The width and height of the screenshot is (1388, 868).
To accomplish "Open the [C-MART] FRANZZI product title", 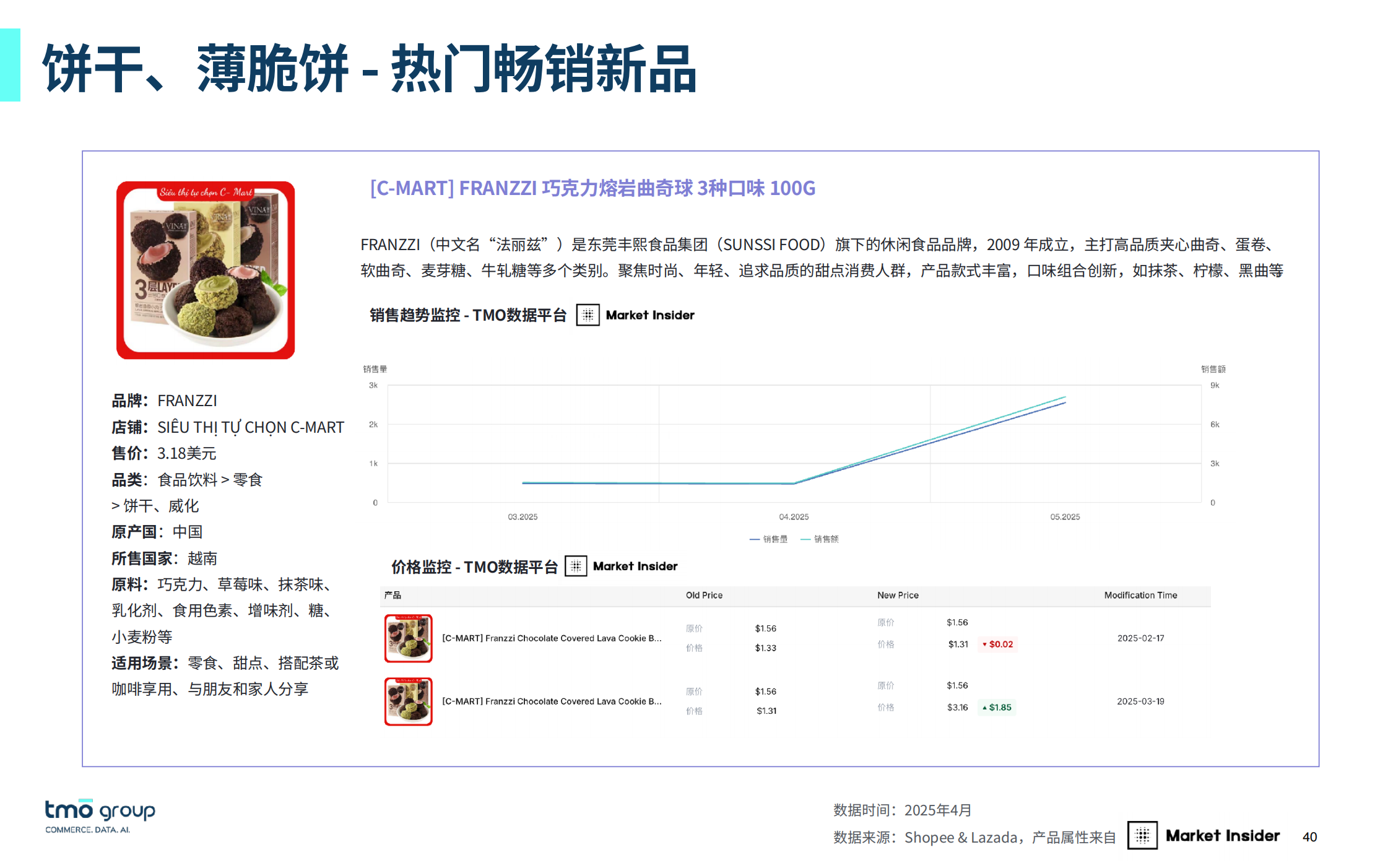I will 592,188.
